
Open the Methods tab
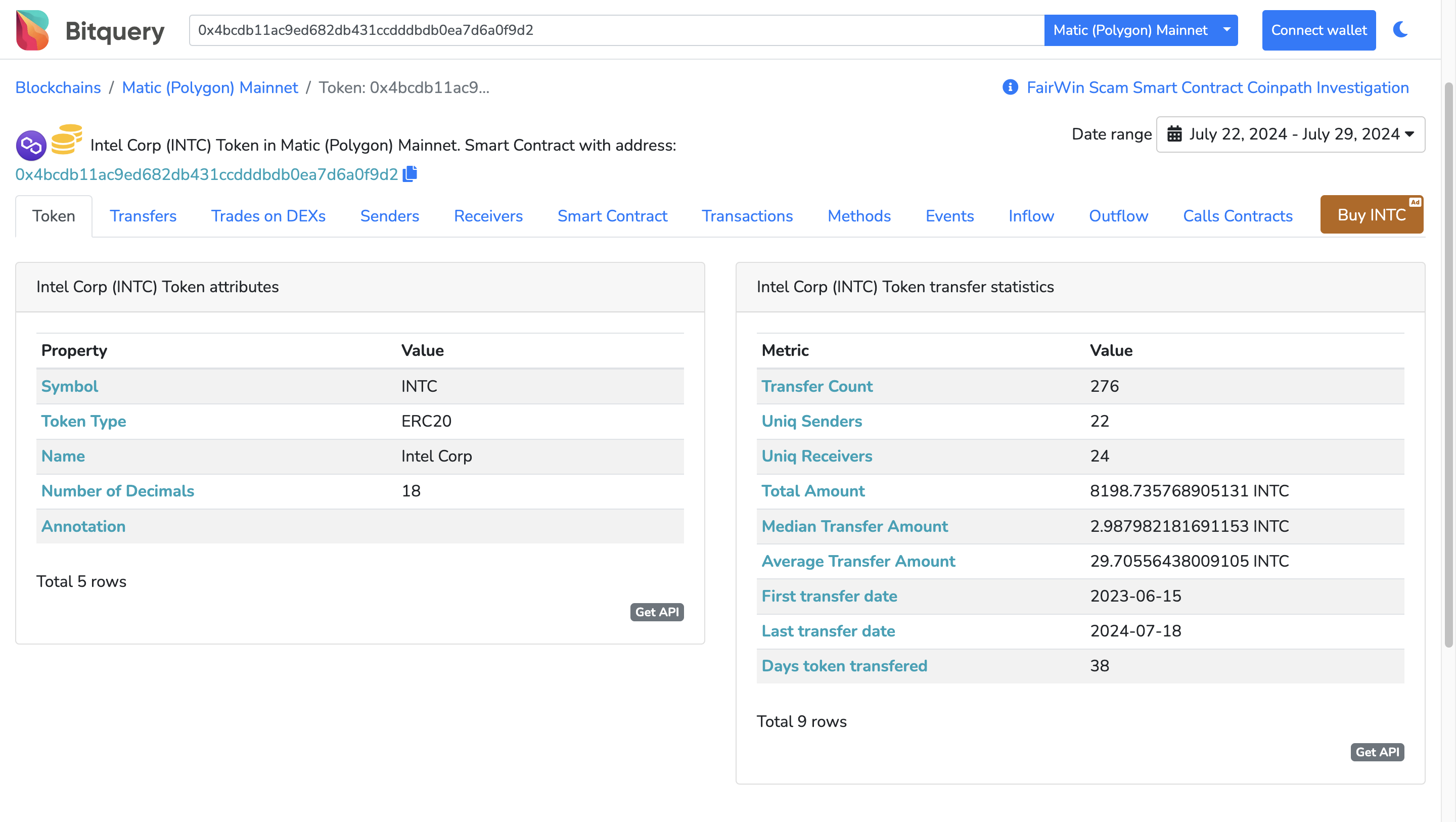click(x=858, y=216)
